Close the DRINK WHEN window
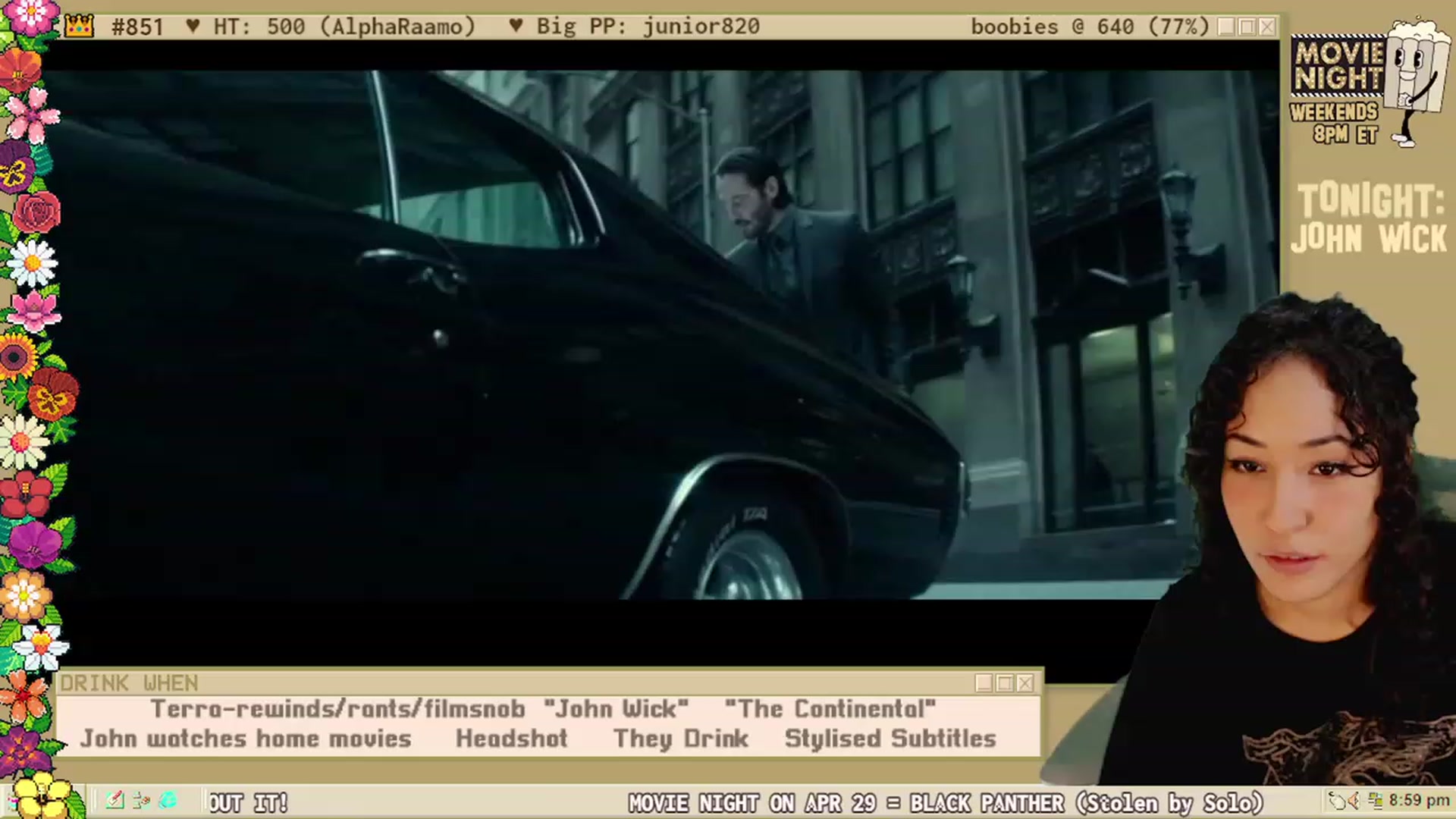Viewport: 1456px width, 819px height. [x=1025, y=683]
